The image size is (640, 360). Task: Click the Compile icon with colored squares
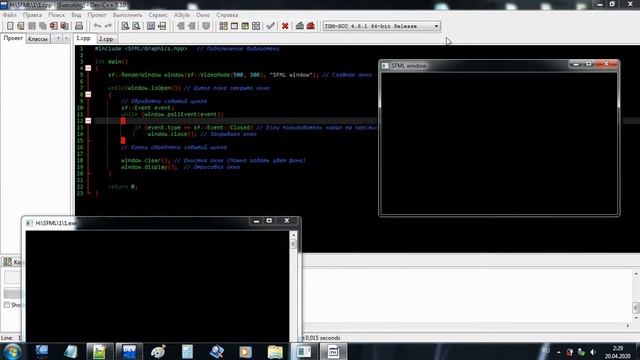coord(223,26)
